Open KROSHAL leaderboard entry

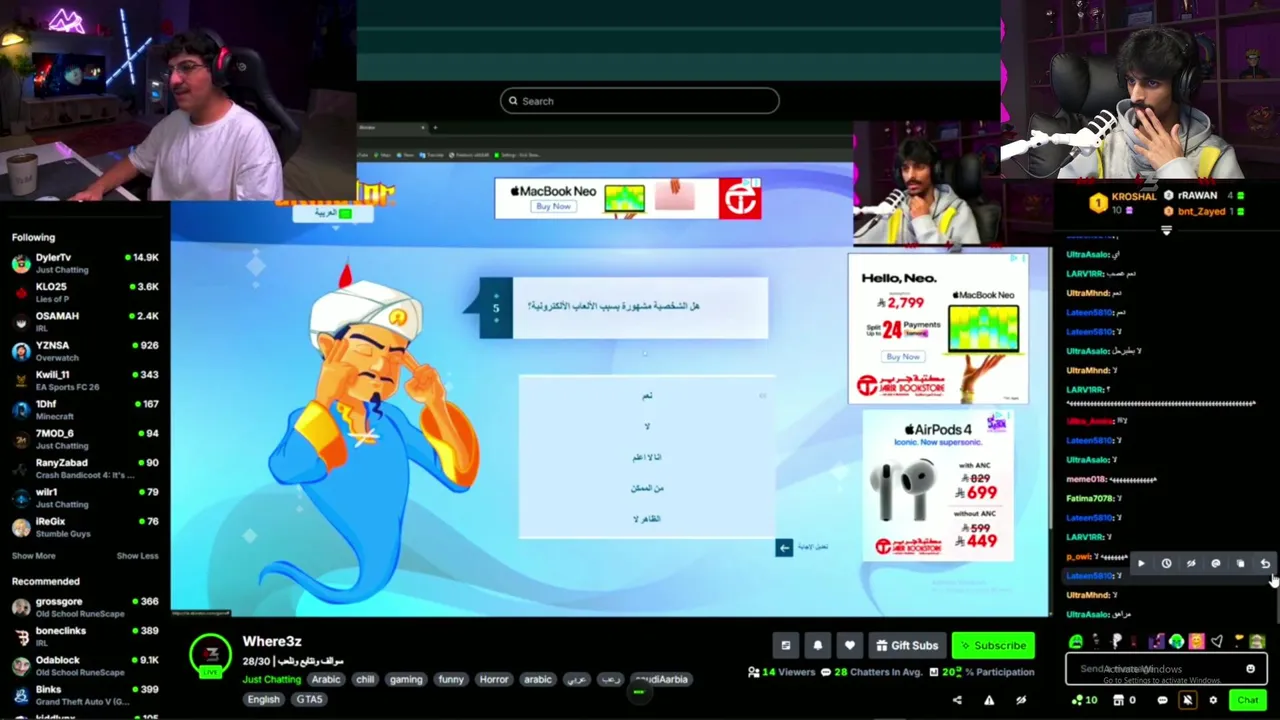[x=1121, y=203]
